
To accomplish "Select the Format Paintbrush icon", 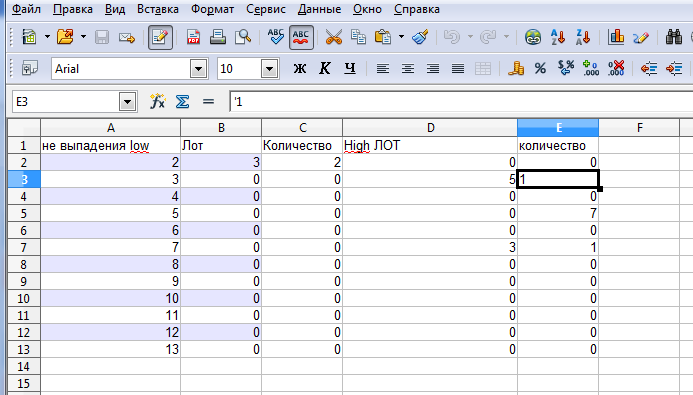I will point(420,37).
